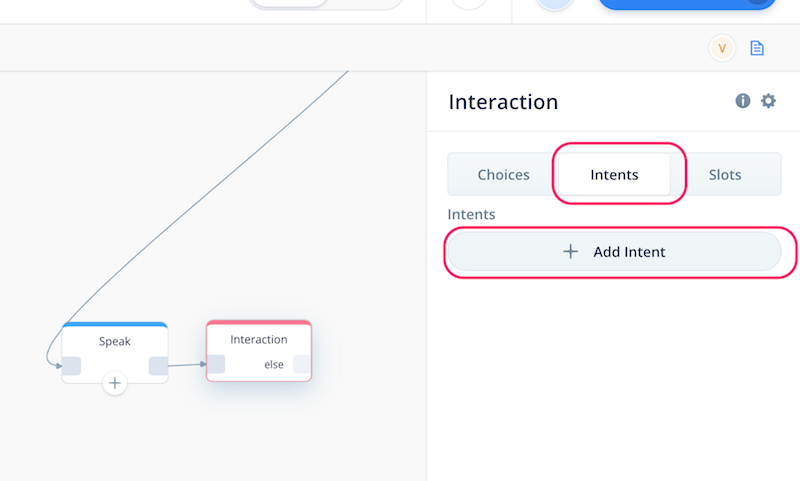Image resolution: width=800 pixels, height=481 pixels.
Task: Select the Interaction block's input port
Action: [216, 364]
